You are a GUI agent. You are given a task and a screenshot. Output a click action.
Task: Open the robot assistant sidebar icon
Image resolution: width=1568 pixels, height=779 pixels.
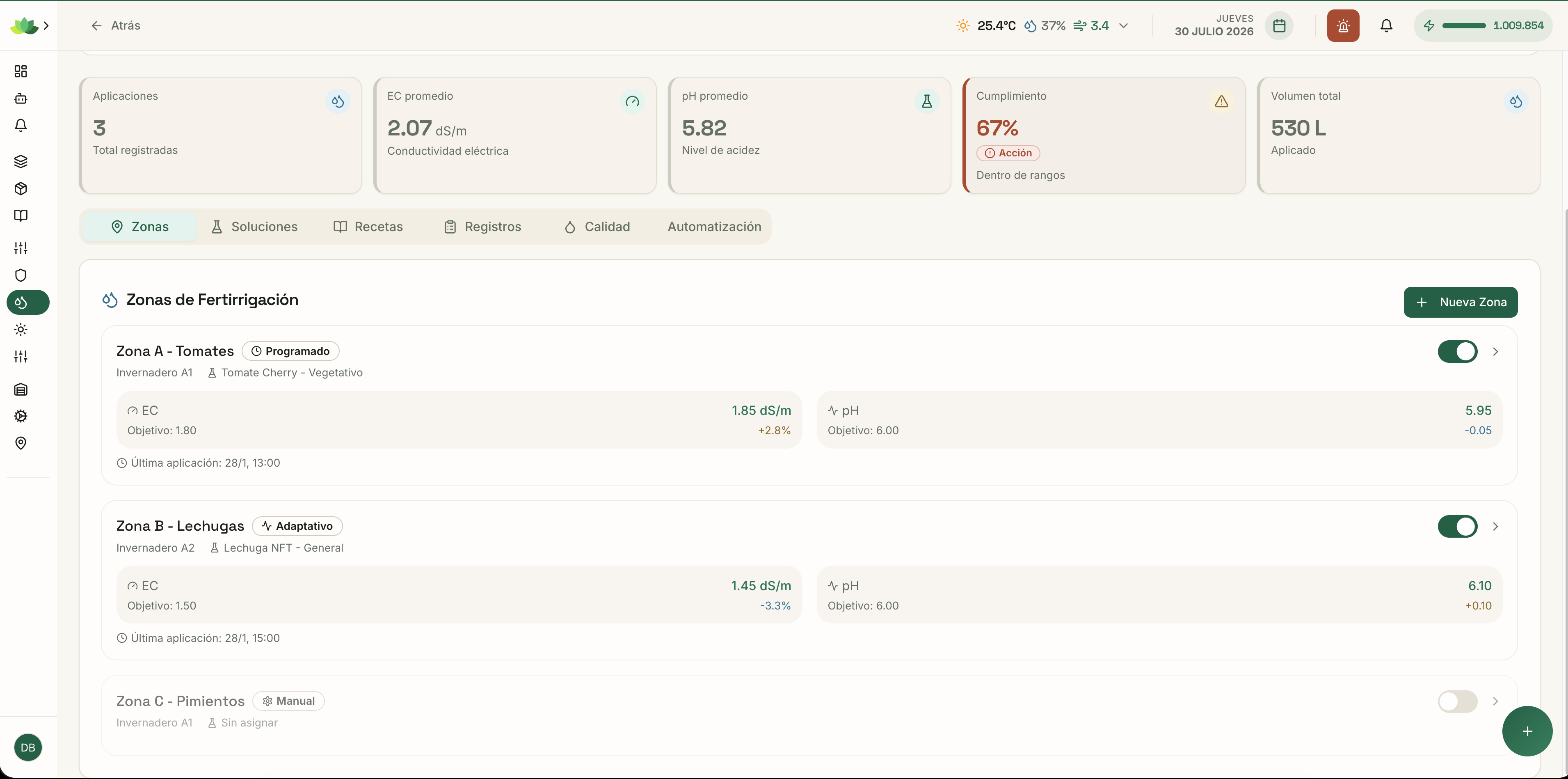pos(21,98)
